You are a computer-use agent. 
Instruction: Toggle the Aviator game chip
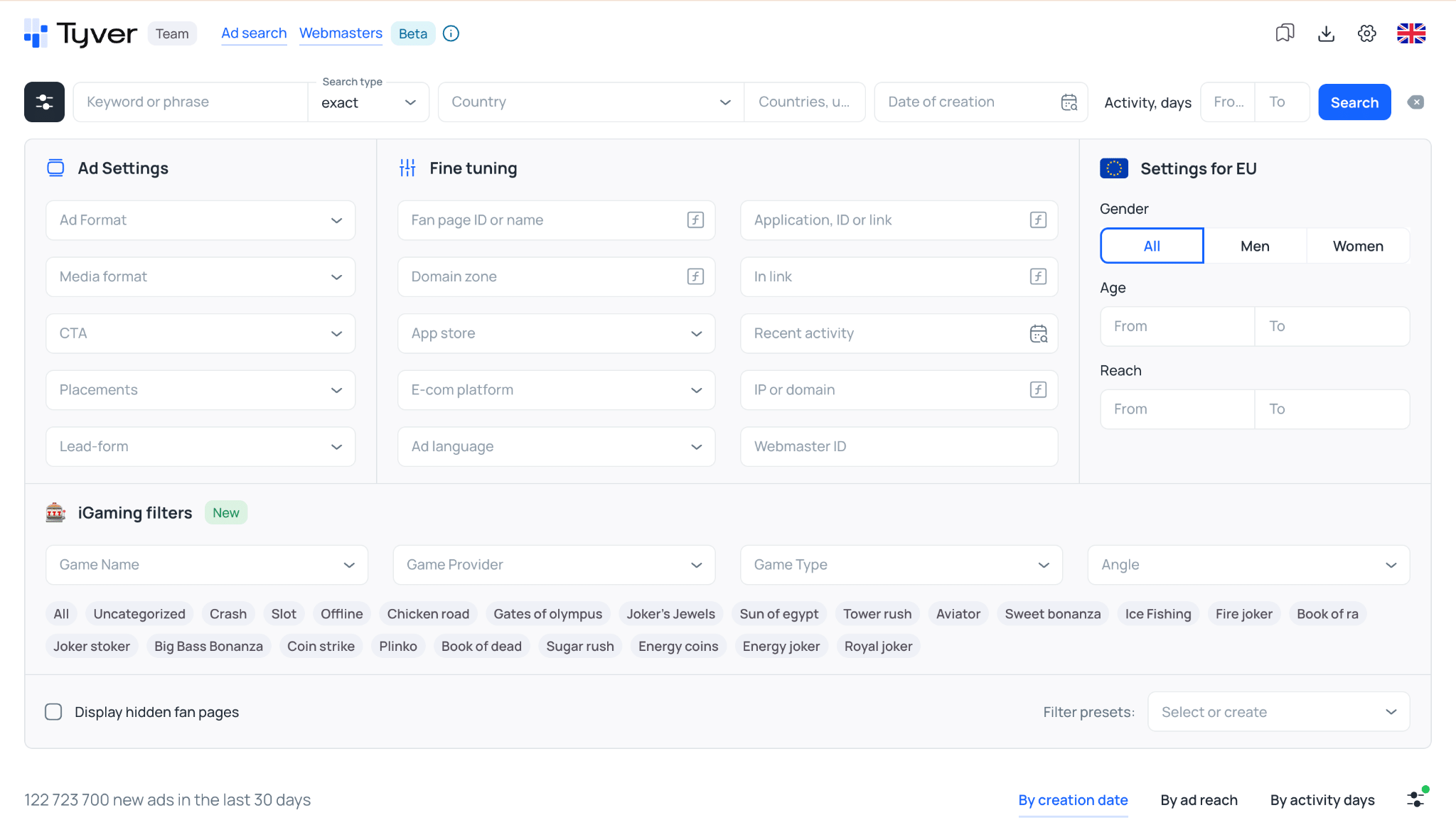coord(958,614)
